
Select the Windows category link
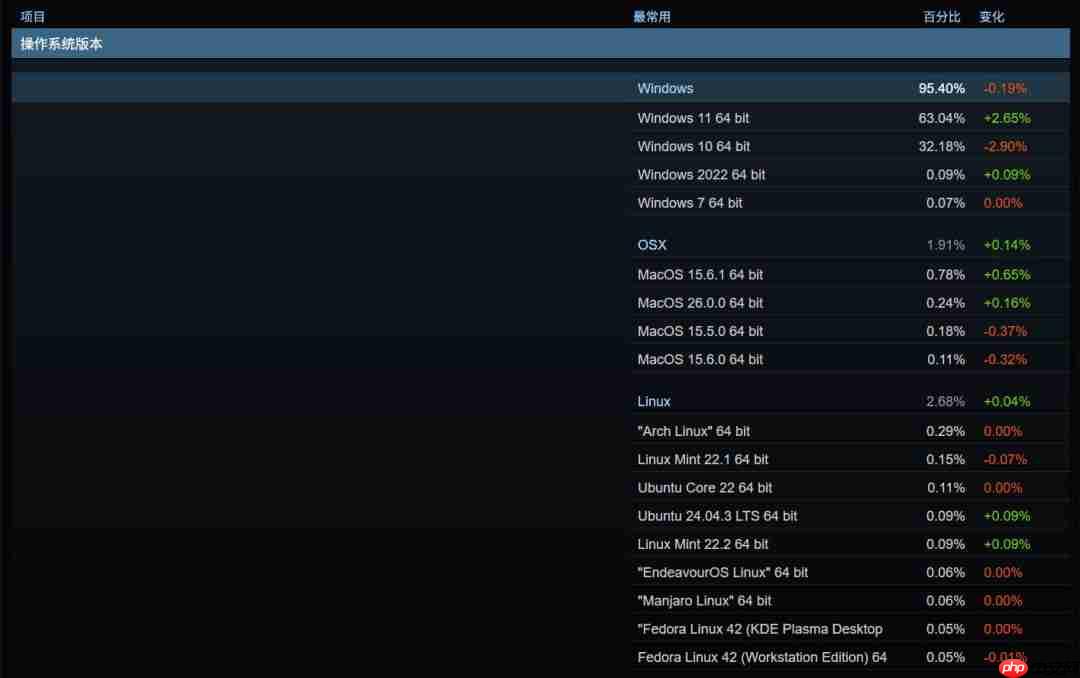point(665,89)
